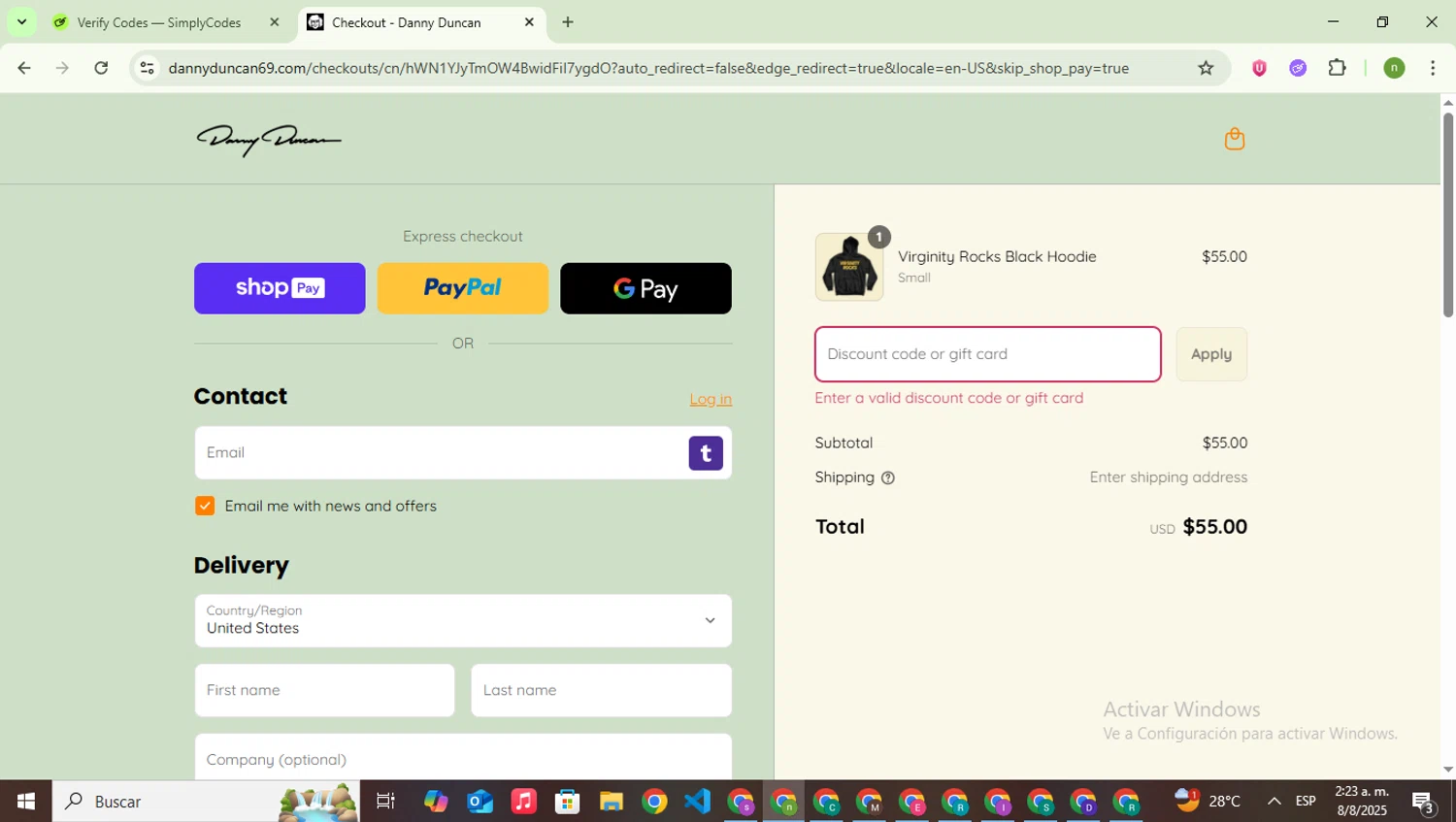Viewport: 1456px width, 822px height.
Task: Go forward to the next page
Action: 62,68
